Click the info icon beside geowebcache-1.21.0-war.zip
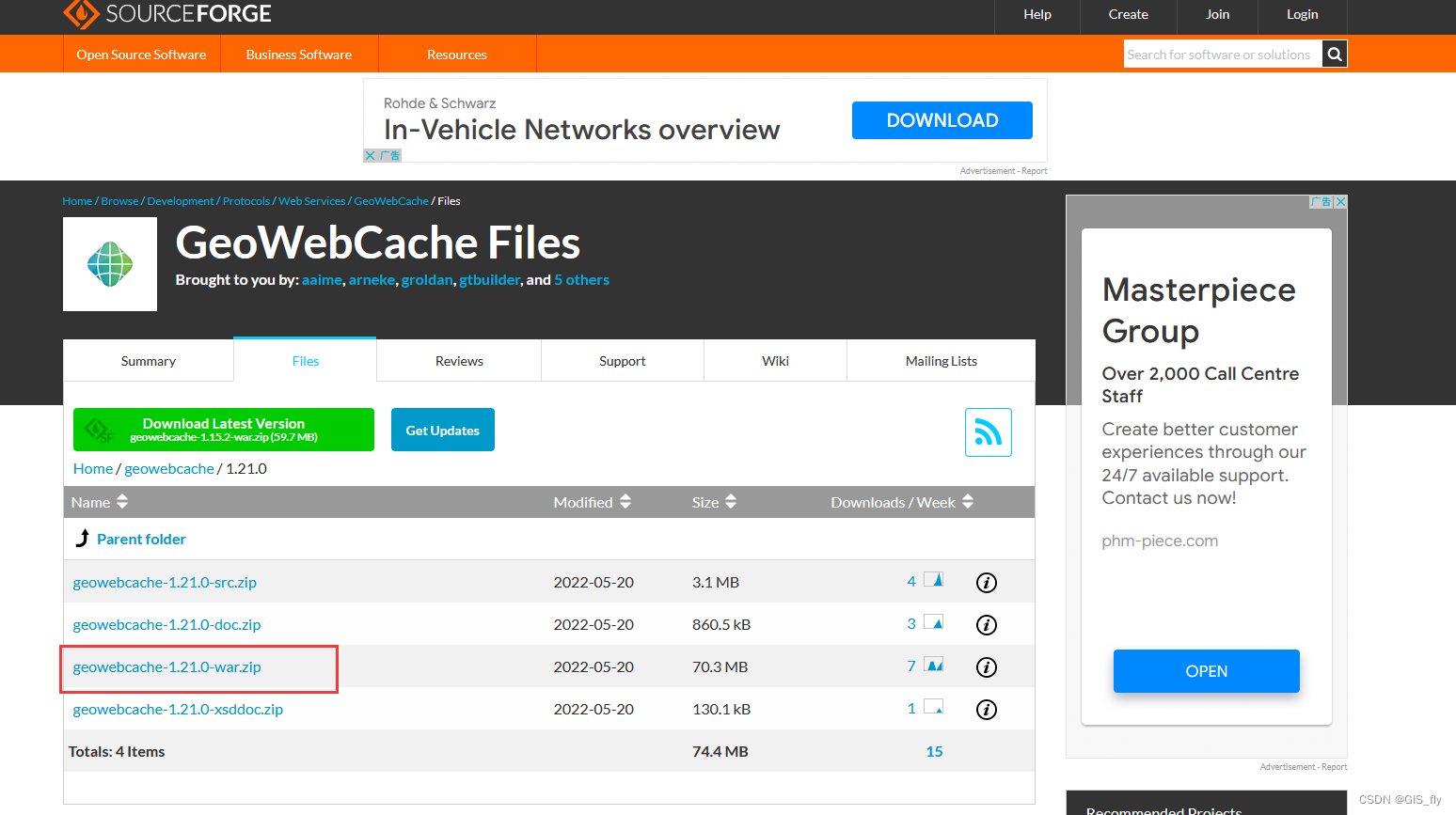This screenshot has width=1456, height=815. (x=986, y=666)
